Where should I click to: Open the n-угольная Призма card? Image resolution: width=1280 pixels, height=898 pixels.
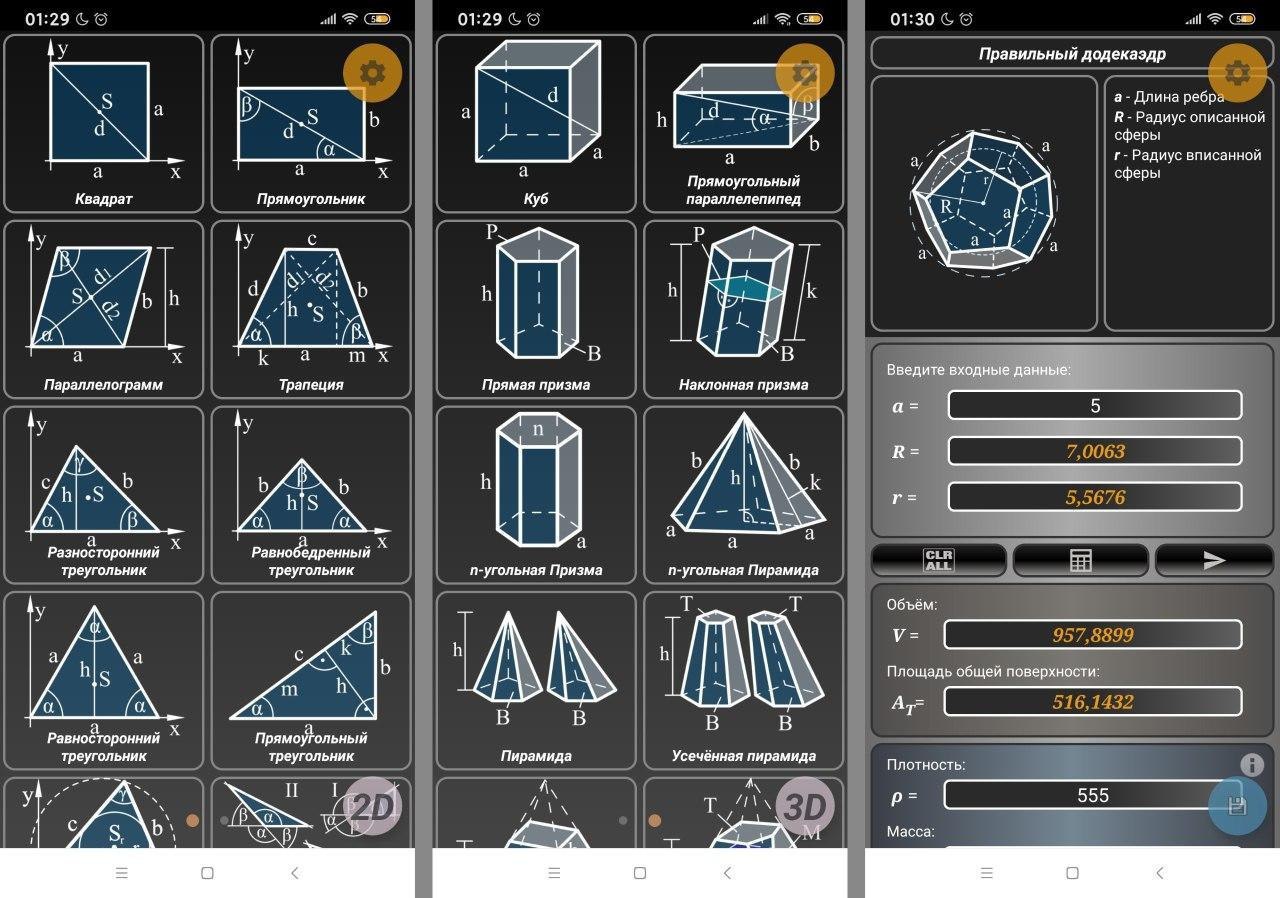click(x=536, y=495)
